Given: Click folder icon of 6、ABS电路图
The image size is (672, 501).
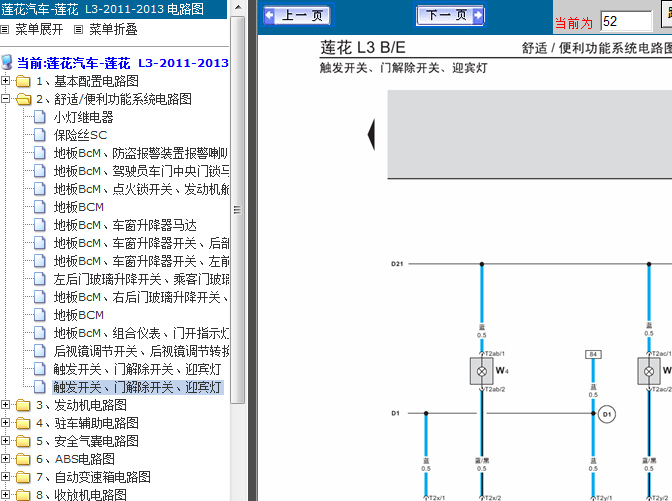Looking at the screenshot, I should pos(23,459).
